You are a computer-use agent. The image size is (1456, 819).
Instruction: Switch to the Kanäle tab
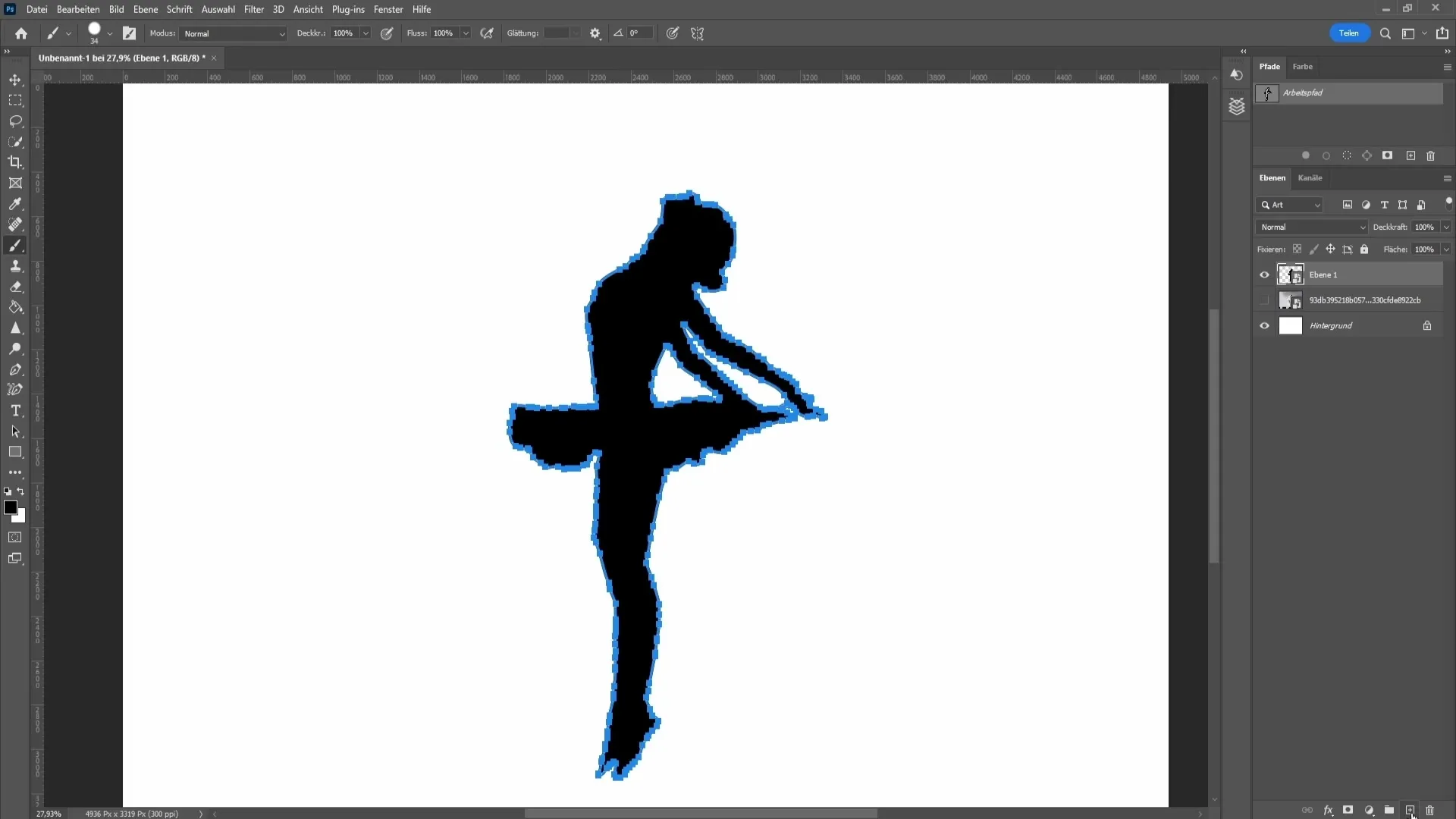(1310, 178)
